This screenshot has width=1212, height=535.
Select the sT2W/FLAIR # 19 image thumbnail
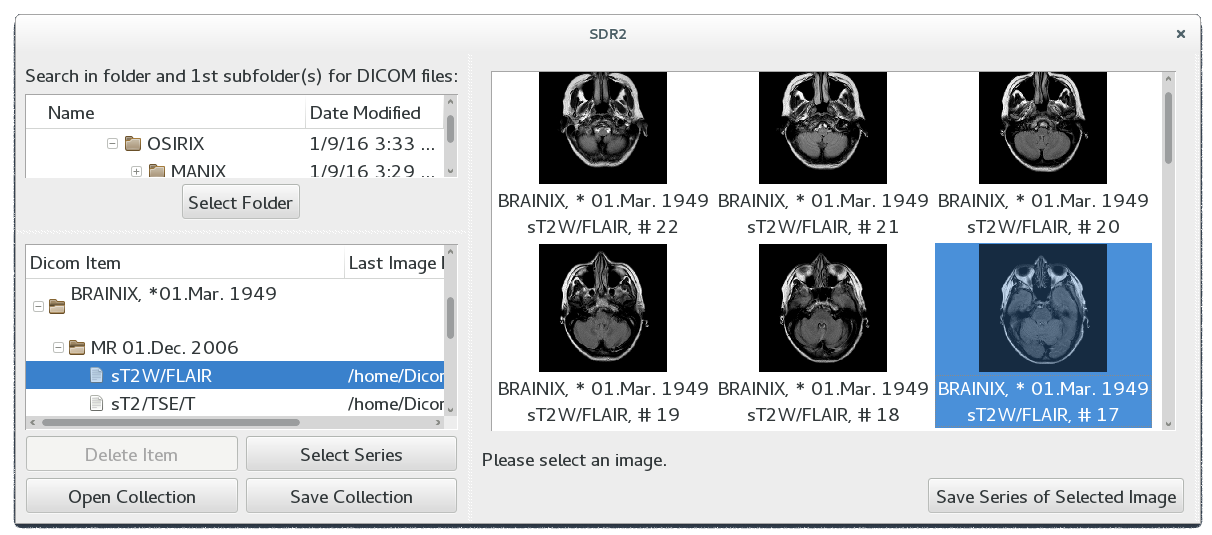coord(602,308)
